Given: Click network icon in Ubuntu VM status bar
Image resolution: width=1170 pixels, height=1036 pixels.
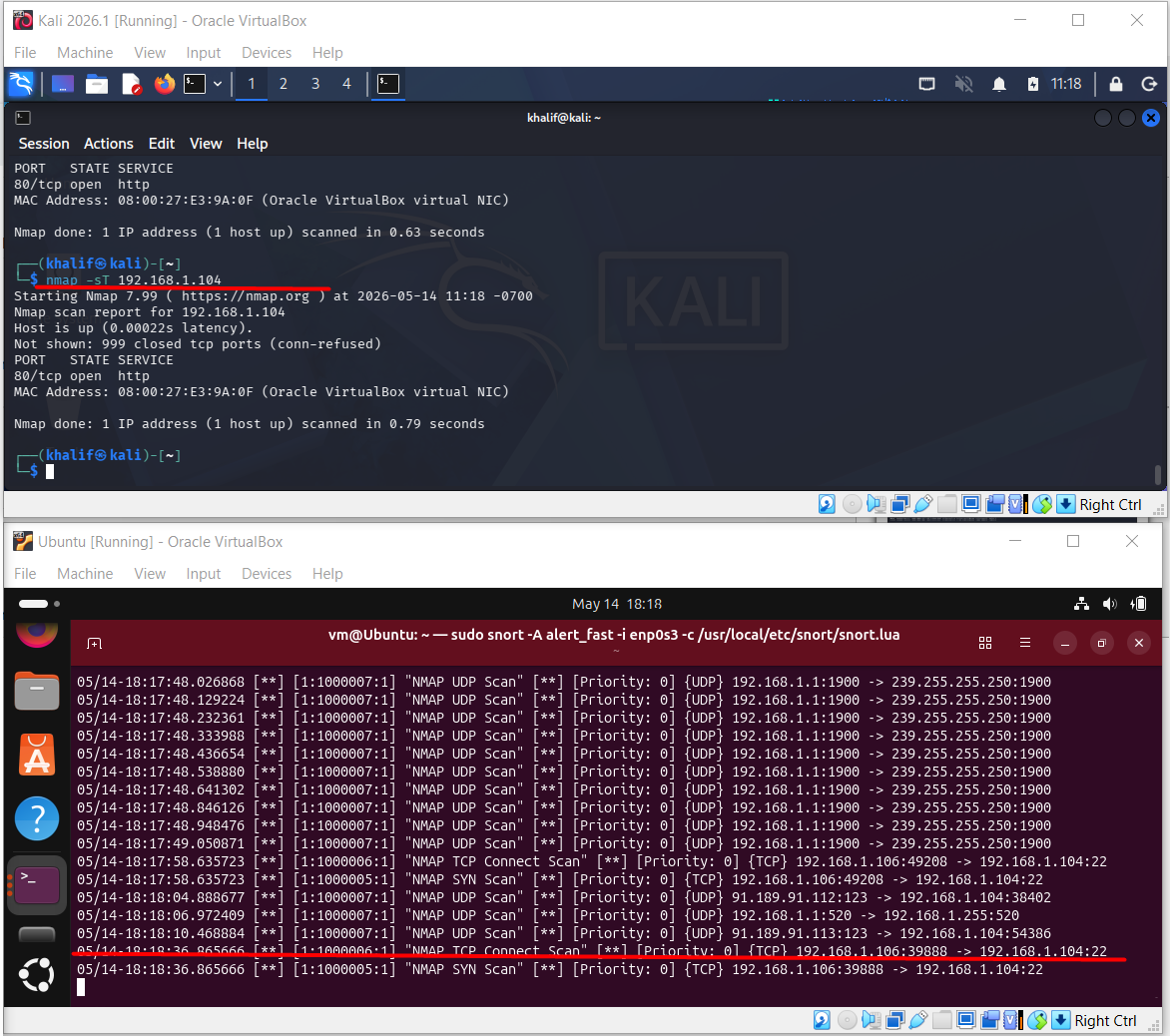Looking at the screenshot, I should click(x=894, y=1020).
